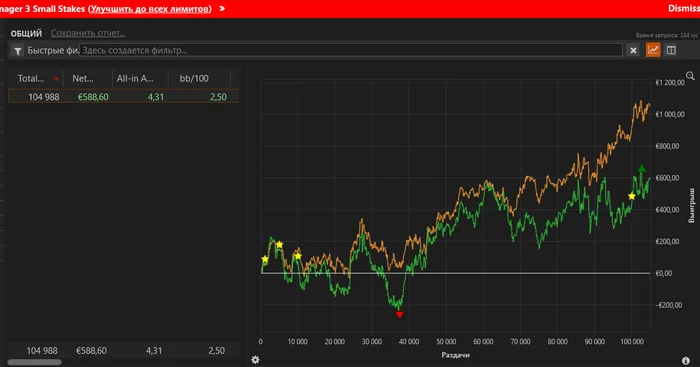
Task: Click the €1 000,00 axis label
Action: tap(670, 114)
